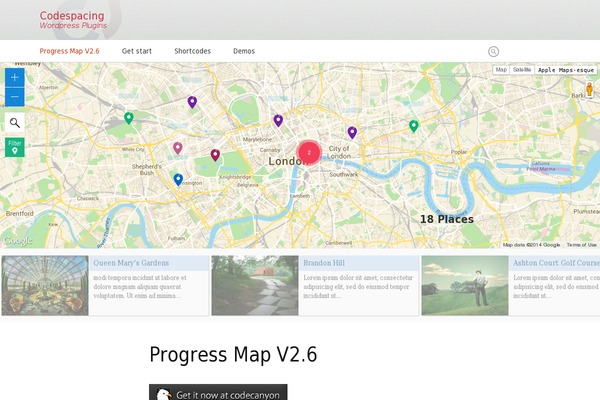
Task: Zoom in the map with plus button
Action: (15, 78)
